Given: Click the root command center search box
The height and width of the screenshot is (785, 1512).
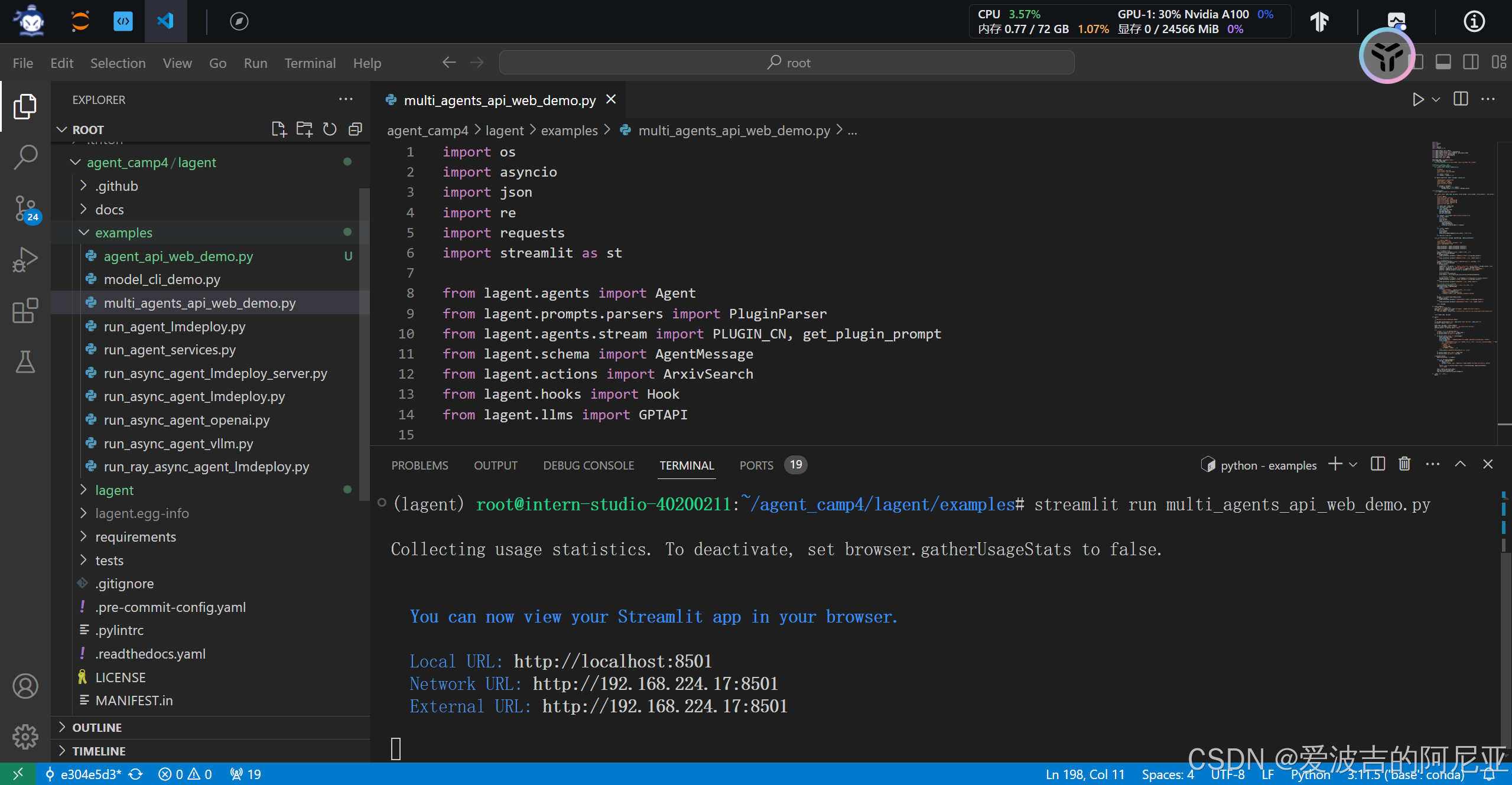Looking at the screenshot, I should coord(786,63).
